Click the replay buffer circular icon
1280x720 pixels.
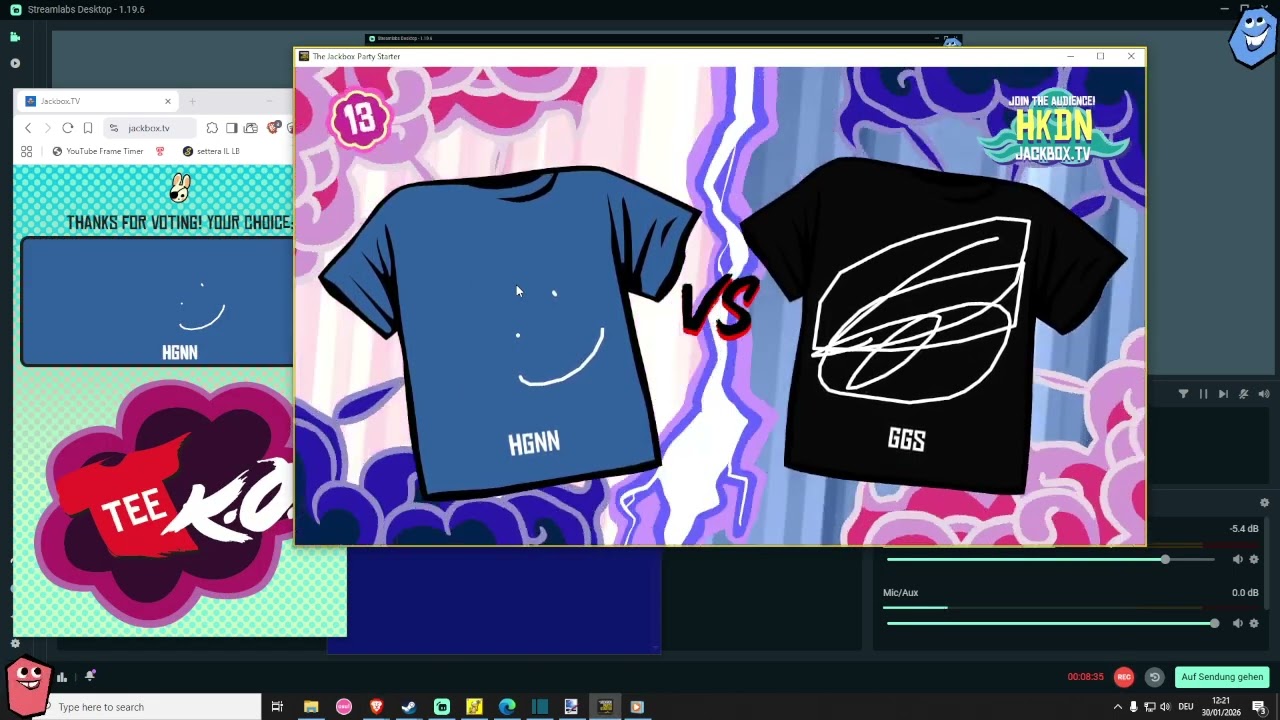pyautogui.click(x=1154, y=677)
